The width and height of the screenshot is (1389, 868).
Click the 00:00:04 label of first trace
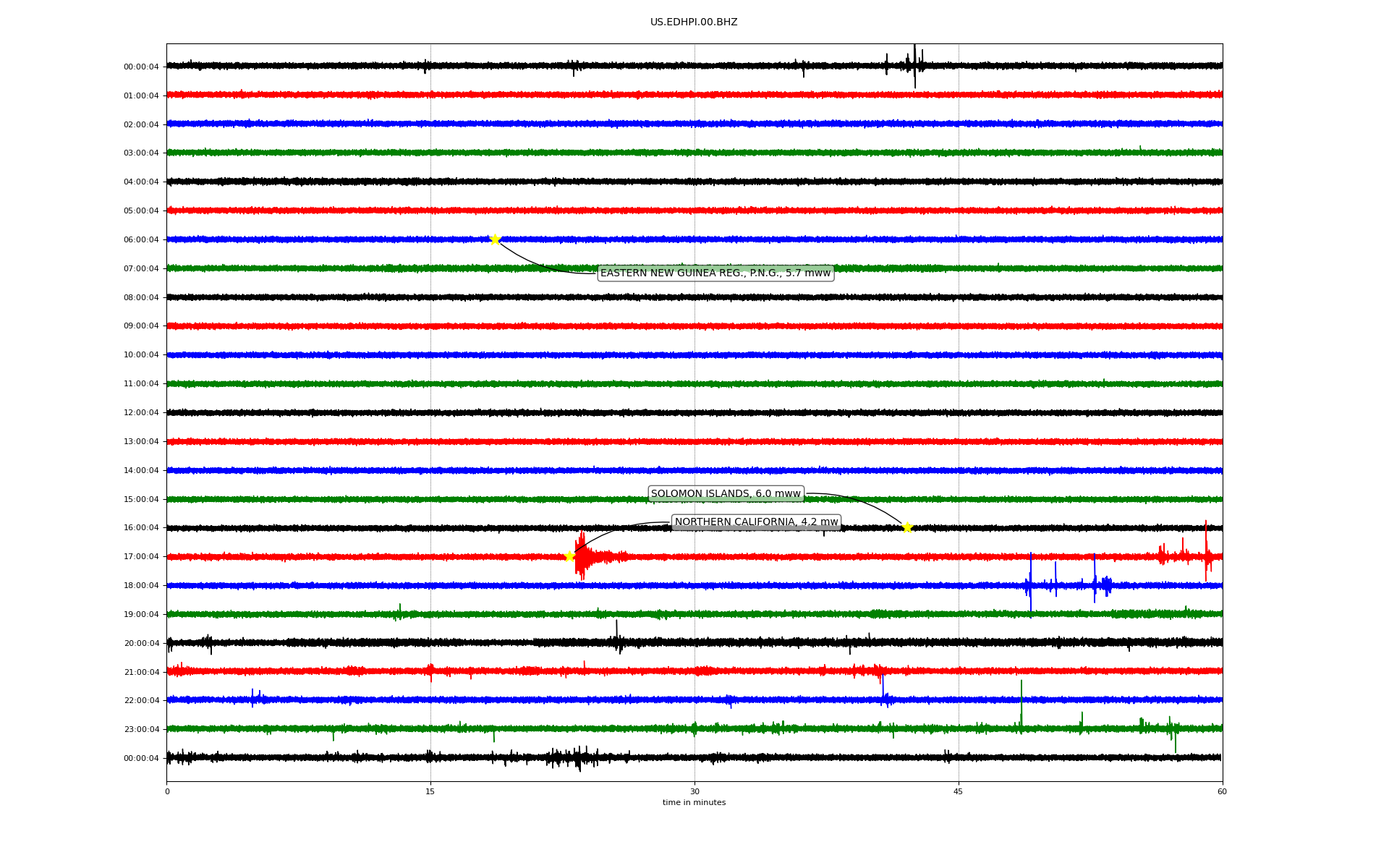click(x=141, y=67)
